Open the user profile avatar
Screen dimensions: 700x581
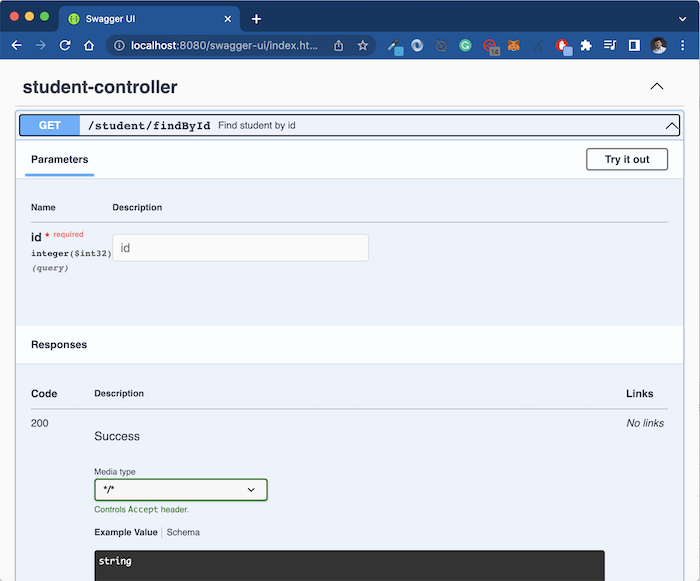point(658,45)
